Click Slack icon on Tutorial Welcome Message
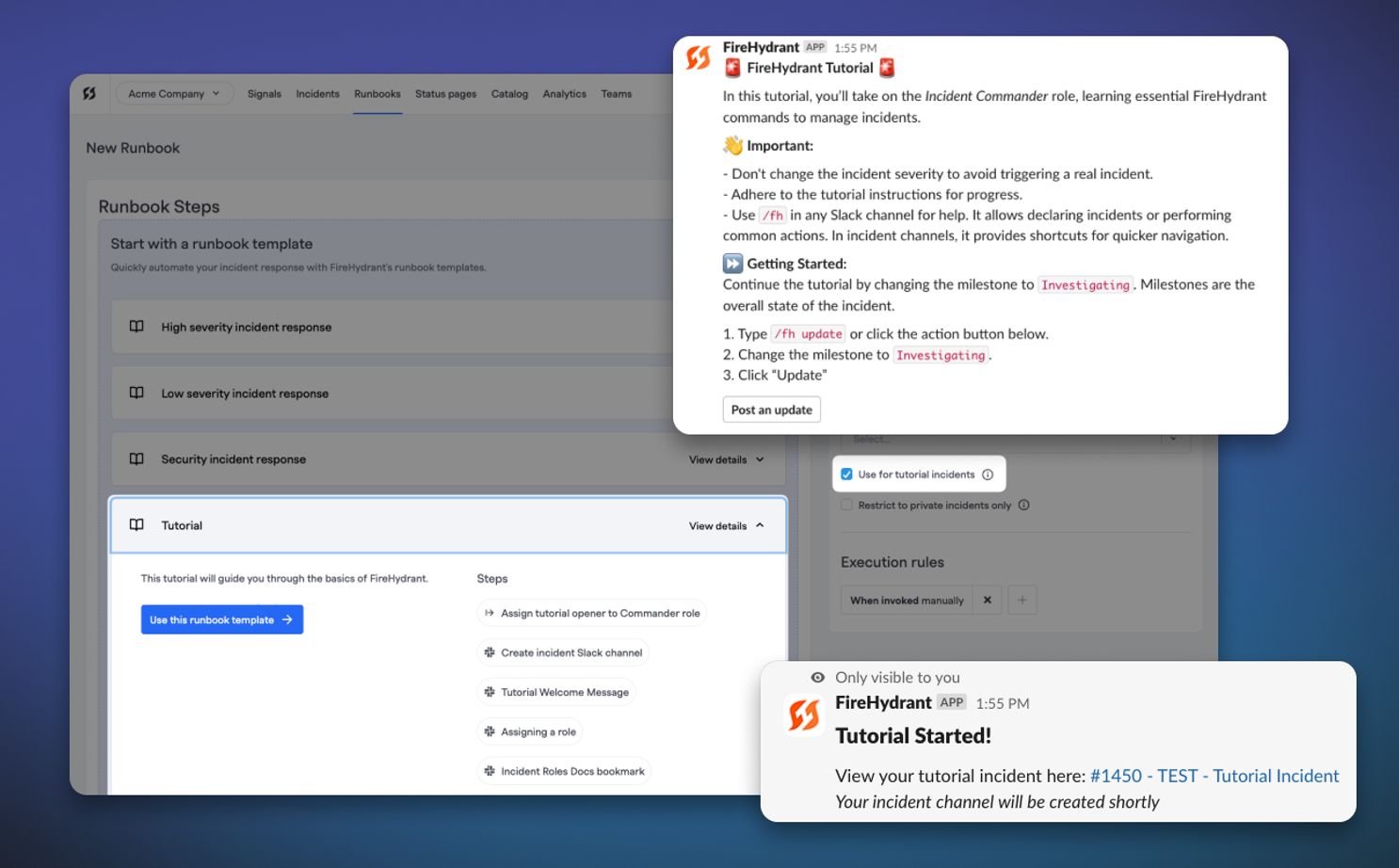The width and height of the screenshot is (1399, 868). (490, 692)
